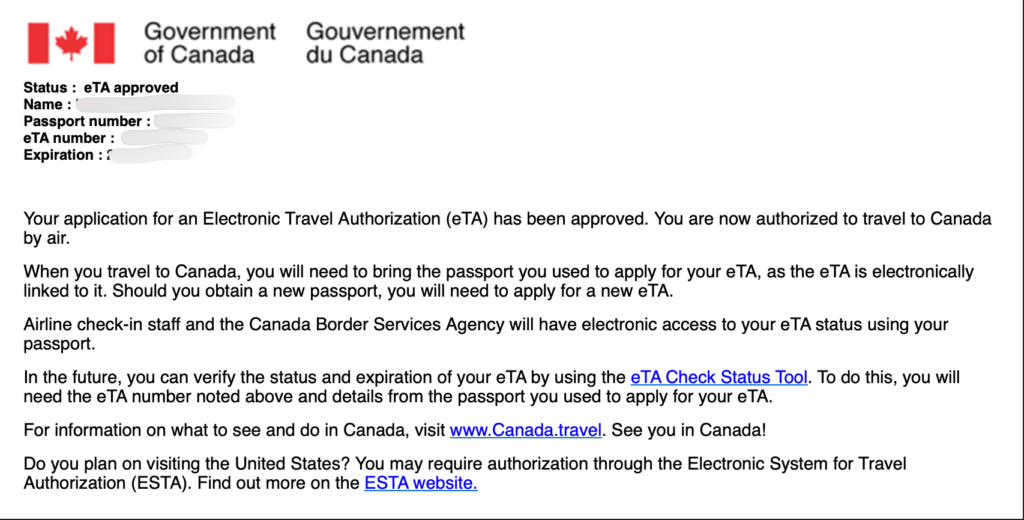1024x520 pixels.
Task: Click the "eTA number :" field label
Action: pyautogui.click(x=69, y=138)
